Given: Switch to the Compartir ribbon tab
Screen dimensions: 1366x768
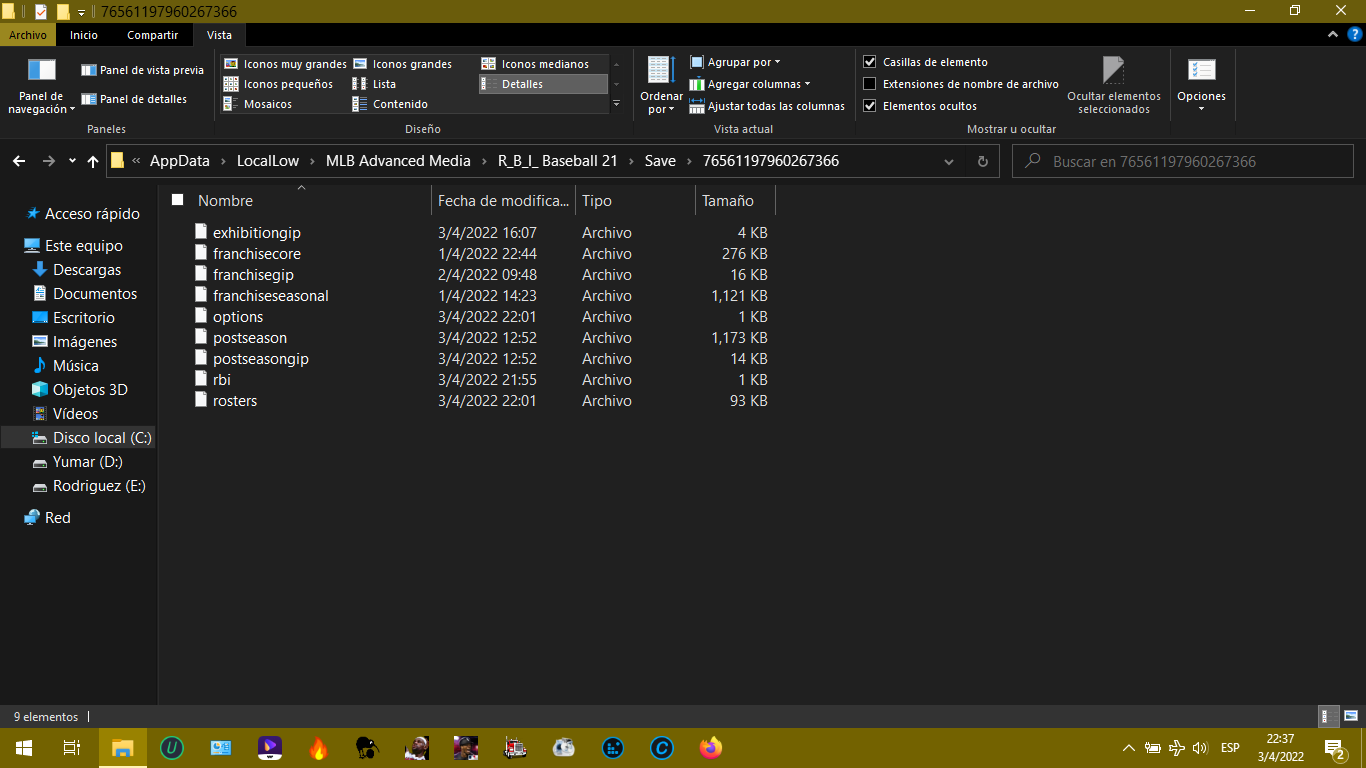Looking at the screenshot, I should [x=153, y=35].
